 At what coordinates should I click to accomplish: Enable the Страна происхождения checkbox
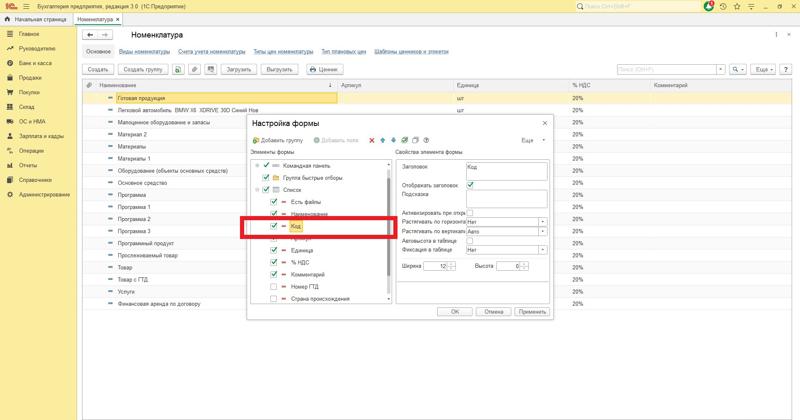274,299
